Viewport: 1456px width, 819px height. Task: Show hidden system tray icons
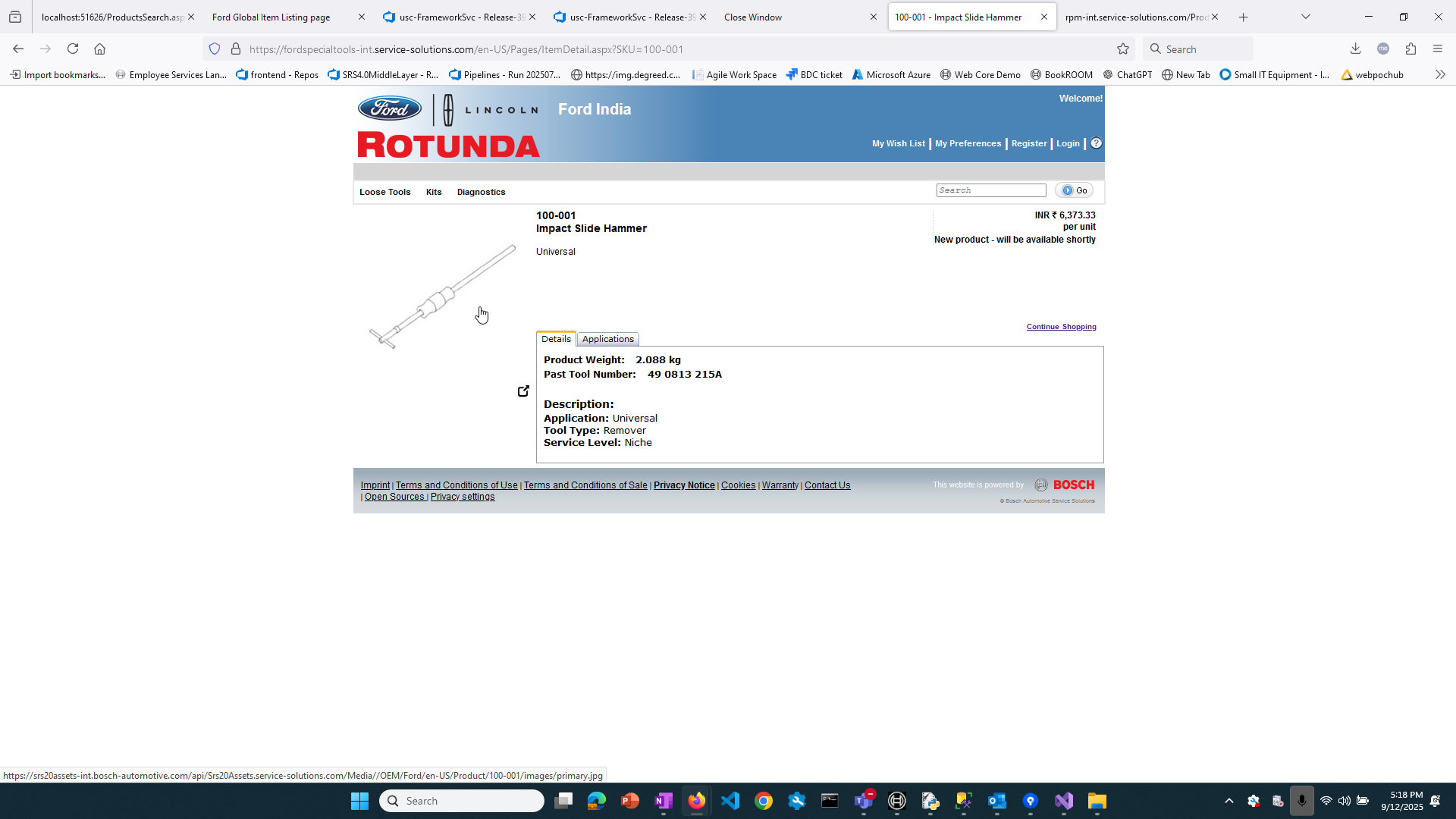tap(1228, 801)
